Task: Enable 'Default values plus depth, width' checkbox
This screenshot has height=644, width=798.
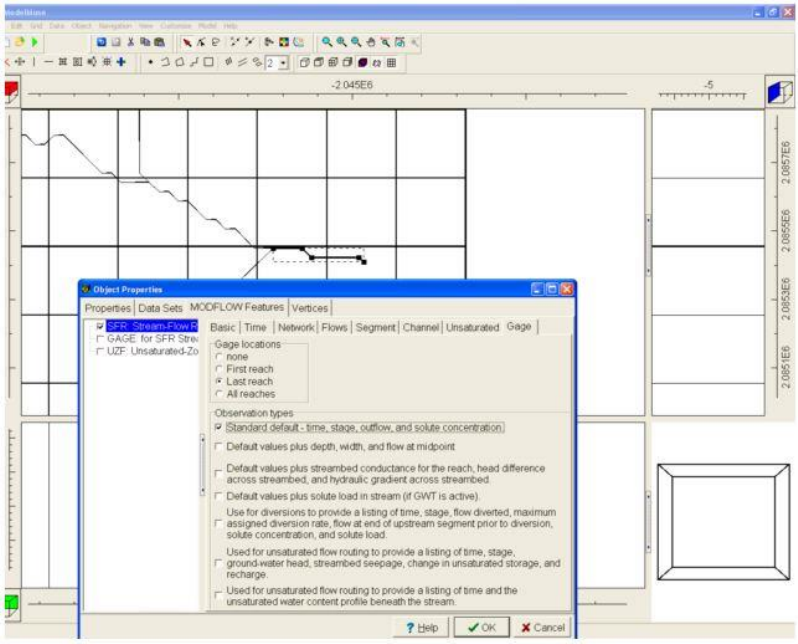Action: pos(219,446)
